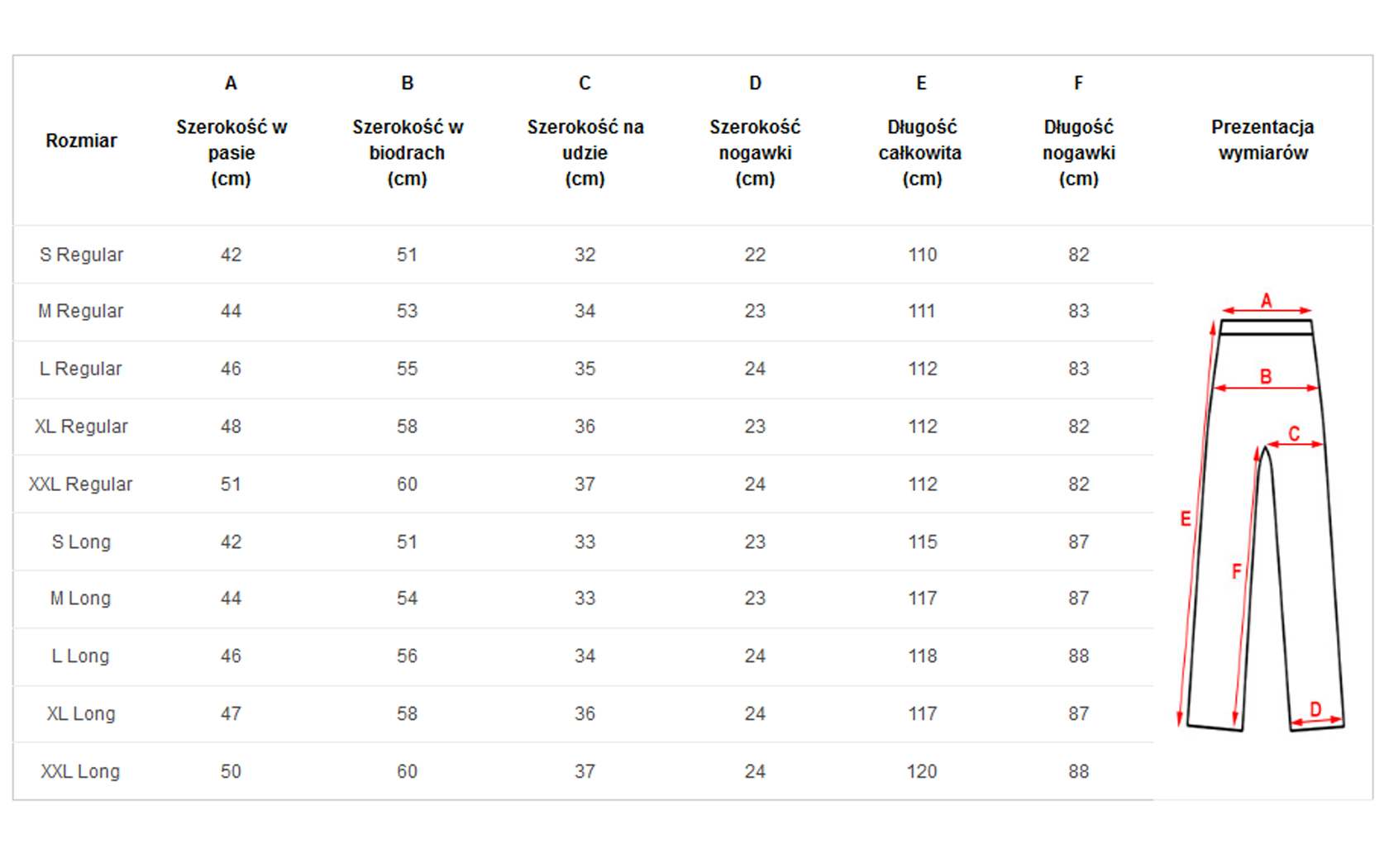Click the XXL Long row label

click(81, 771)
